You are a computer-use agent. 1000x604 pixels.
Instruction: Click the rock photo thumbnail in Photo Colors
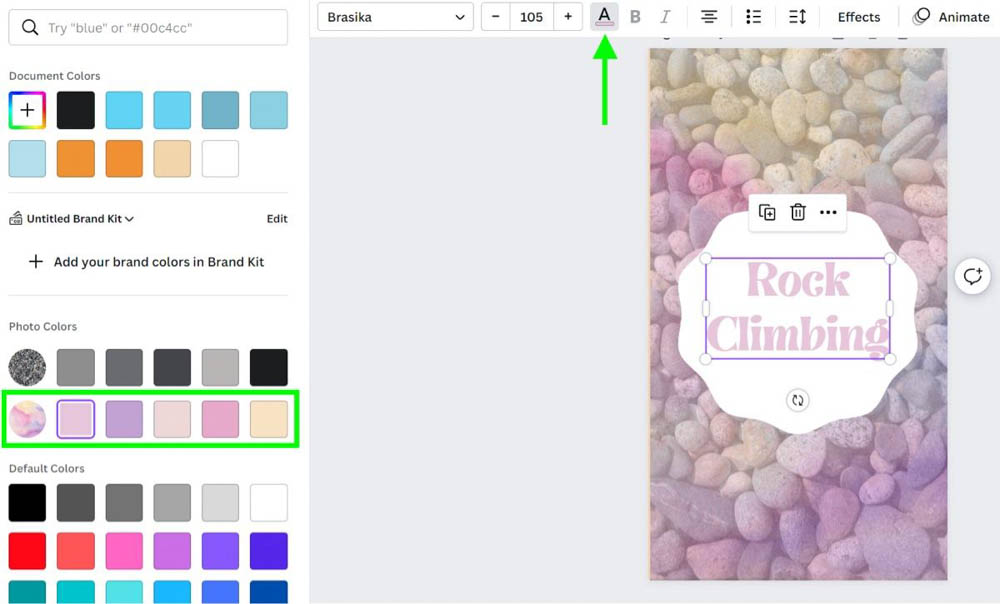(27, 367)
